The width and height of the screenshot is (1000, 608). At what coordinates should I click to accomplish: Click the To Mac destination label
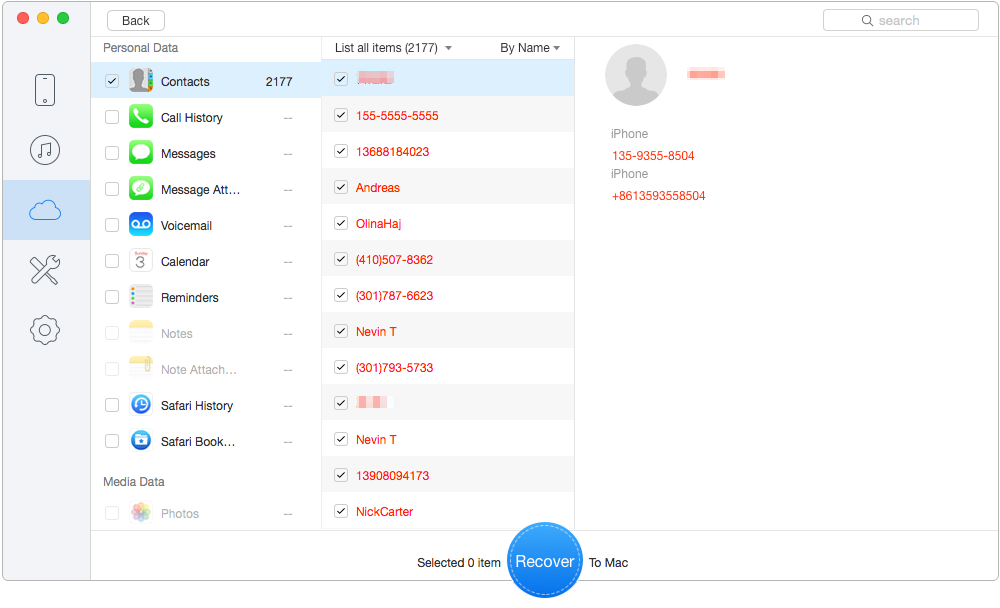pos(608,563)
